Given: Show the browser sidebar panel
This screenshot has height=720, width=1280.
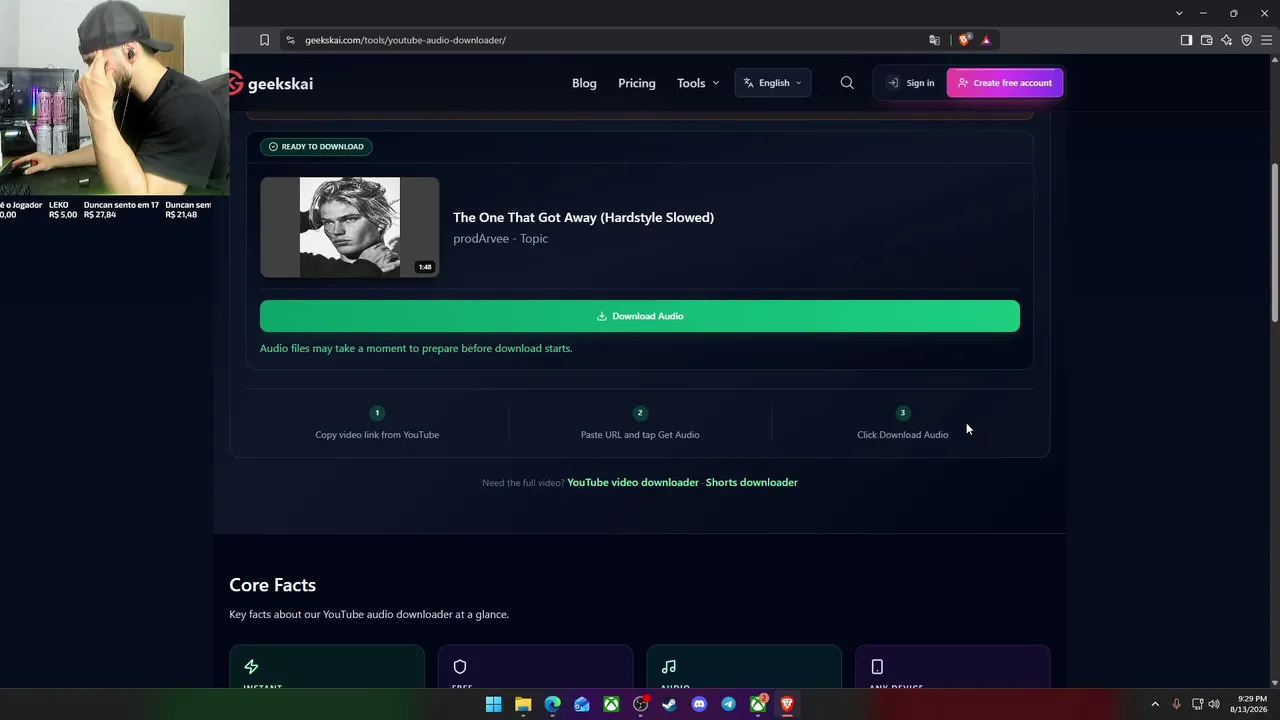Looking at the screenshot, I should (x=1186, y=40).
